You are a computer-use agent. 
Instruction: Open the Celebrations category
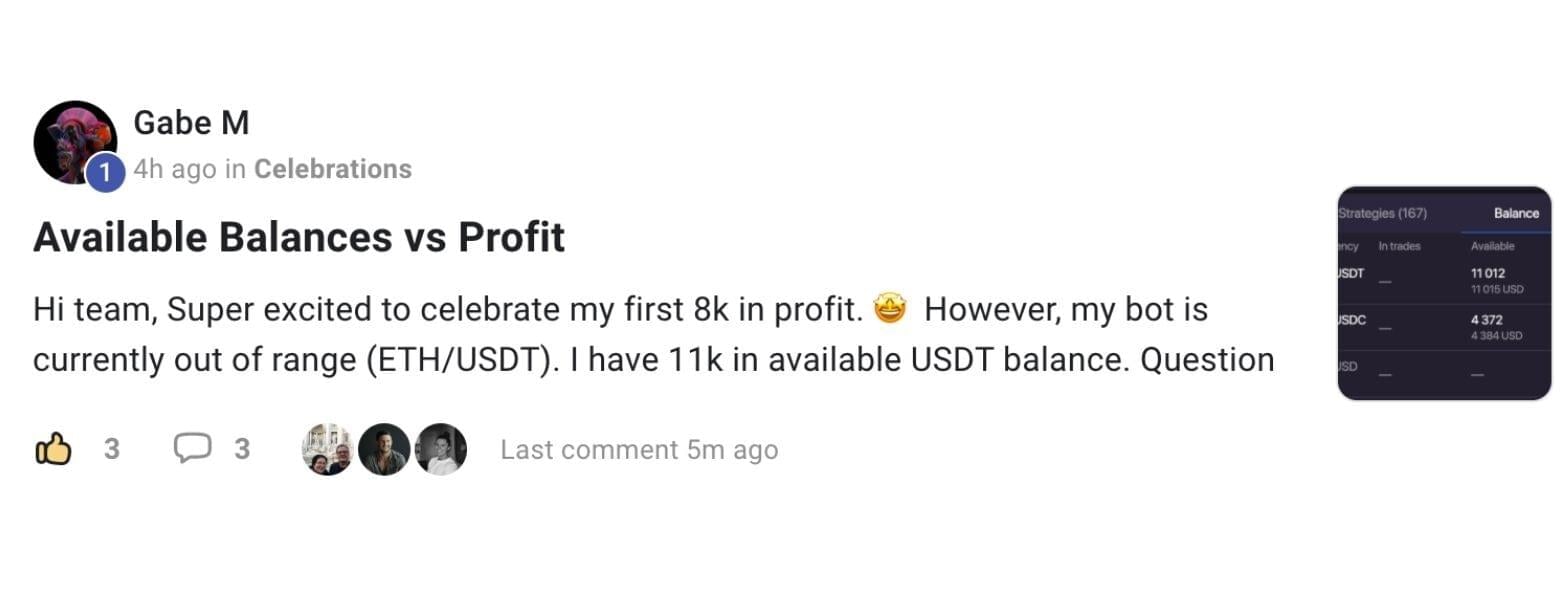click(332, 169)
